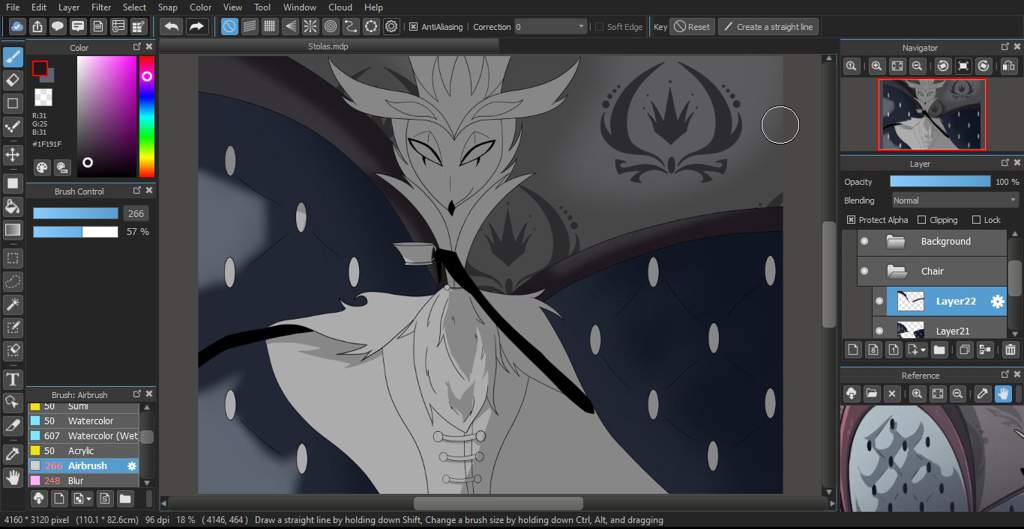Toggle visibility of Layer22

pyautogui.click(x=879, y=301)
